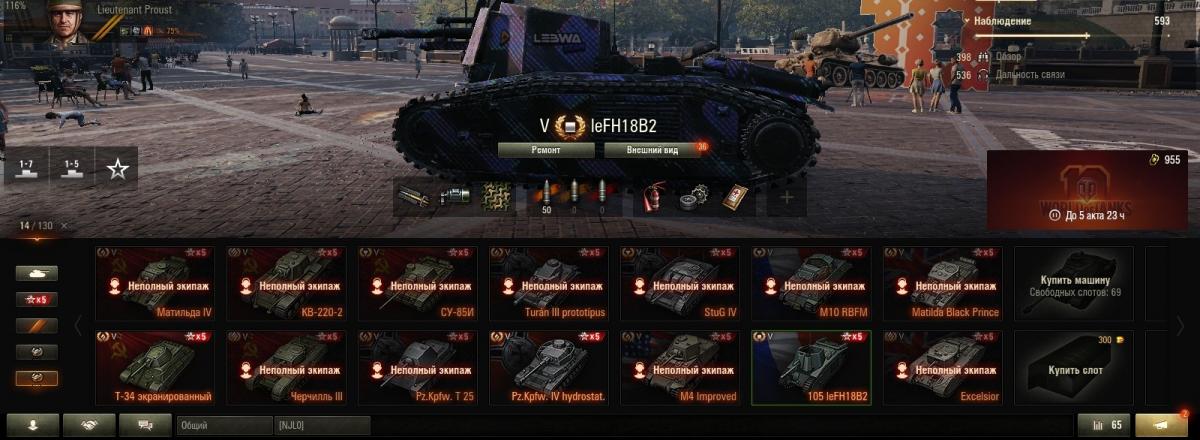
Task: Click the Ремонт (repair) button
Action: (546, 150)
